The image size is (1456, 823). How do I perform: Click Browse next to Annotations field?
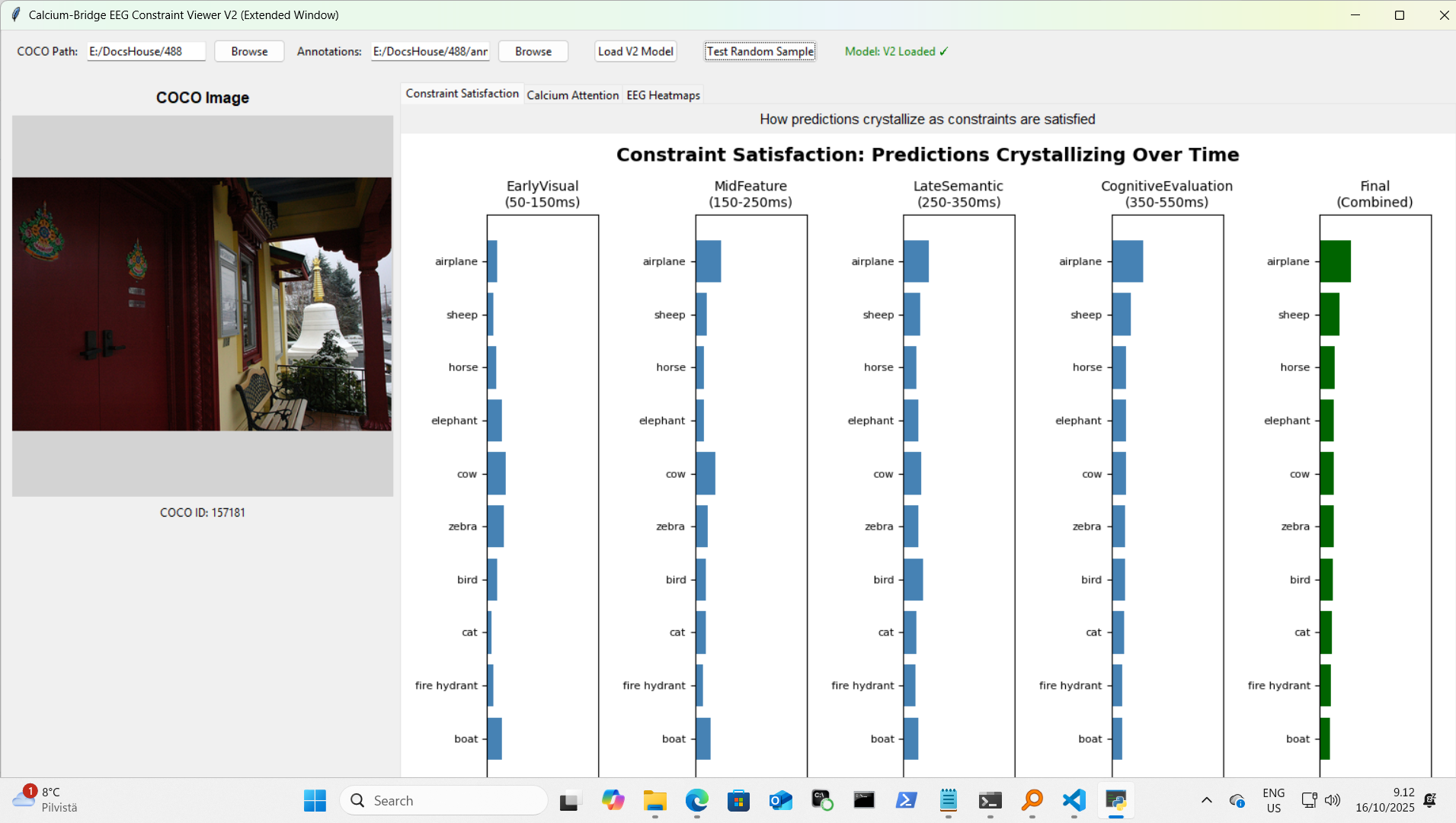pos(533,52)
